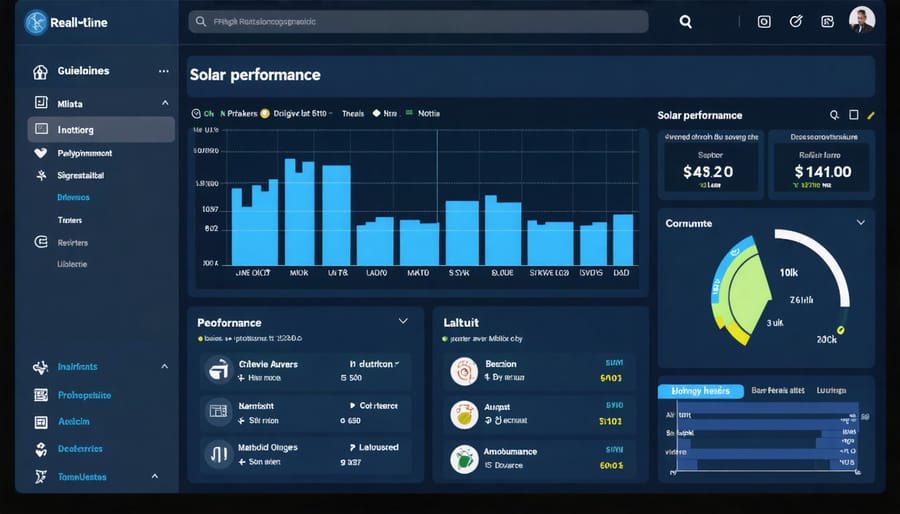
Task: Collapse the Mllata sidebar section
Action: [x=164, y=102]
